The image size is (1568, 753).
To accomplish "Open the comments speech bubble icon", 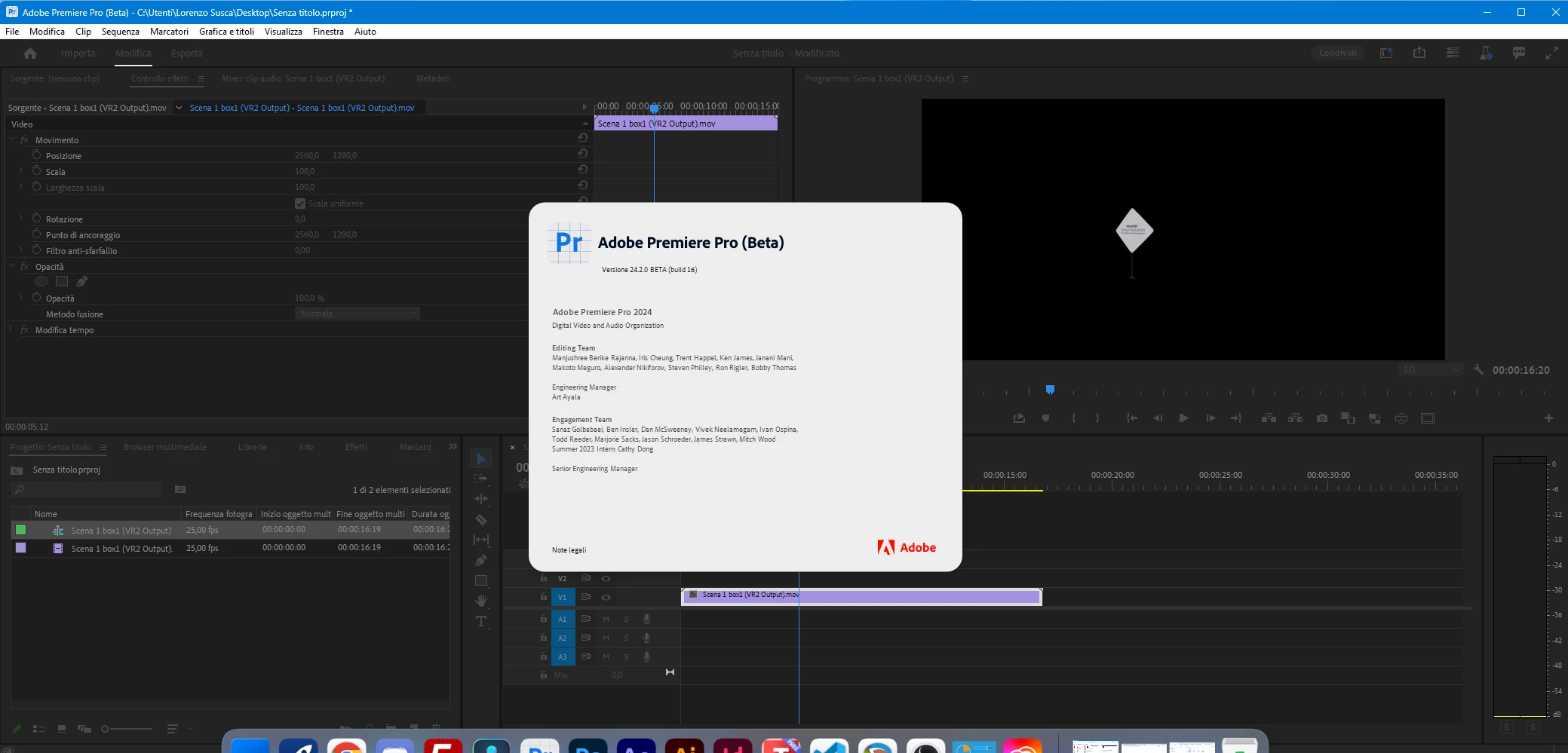I will (1519, 53).
